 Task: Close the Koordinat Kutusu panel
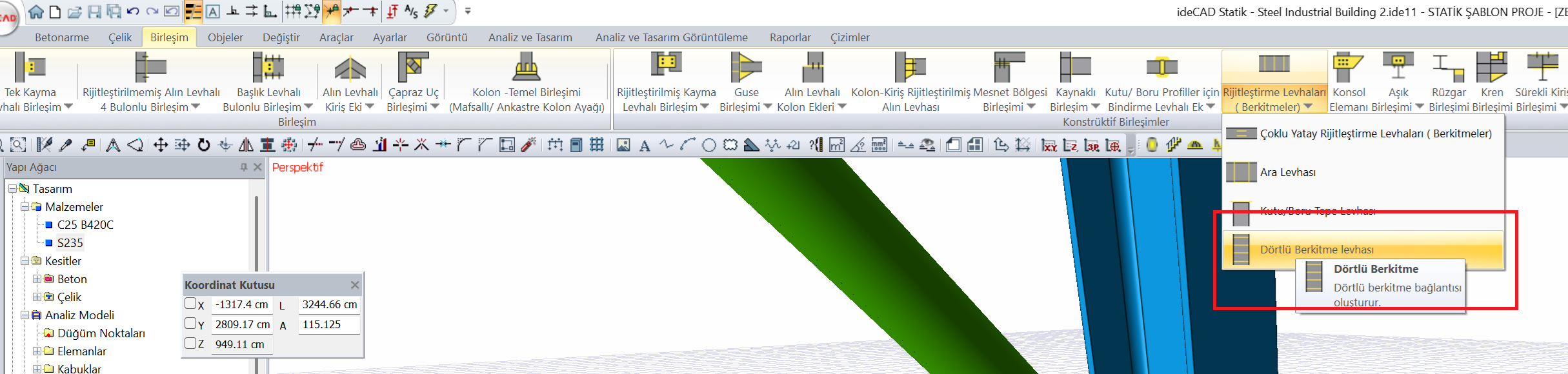tap(355, 284)
